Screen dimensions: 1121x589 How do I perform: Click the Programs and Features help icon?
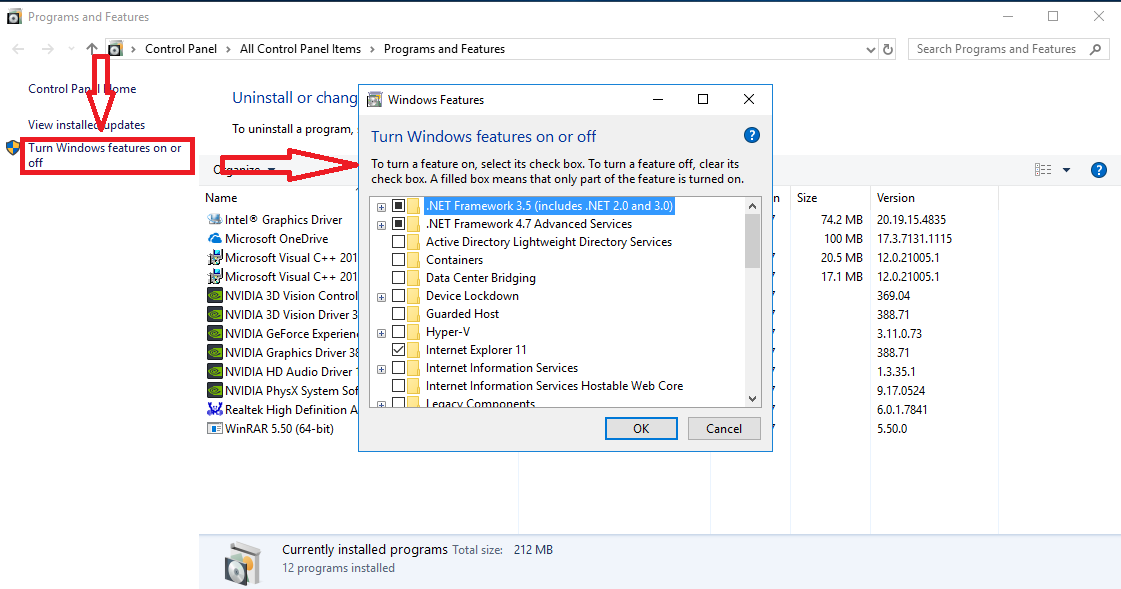tap(1099, 170)
